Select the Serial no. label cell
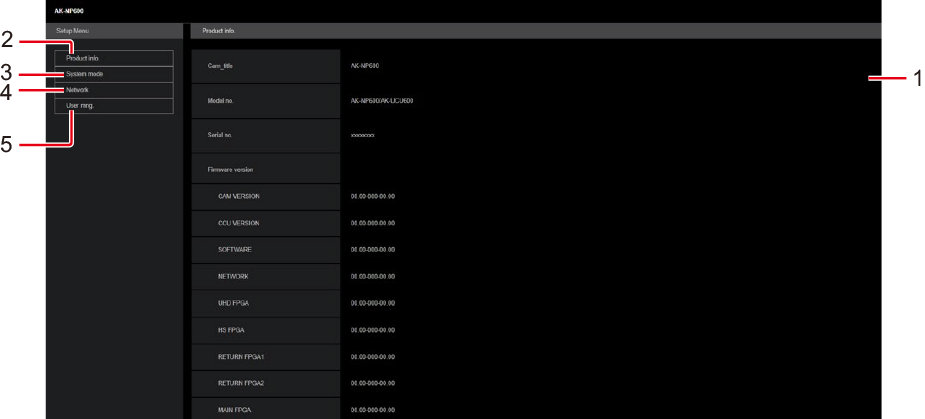 266,136
